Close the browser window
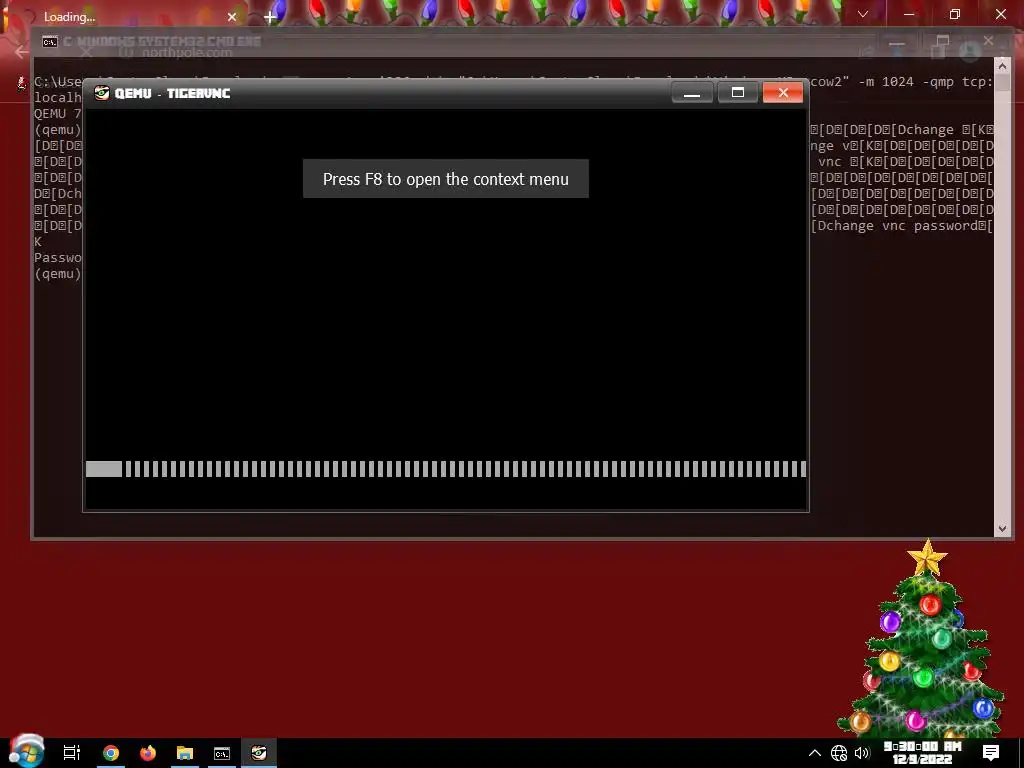 tap(1000, 14)
